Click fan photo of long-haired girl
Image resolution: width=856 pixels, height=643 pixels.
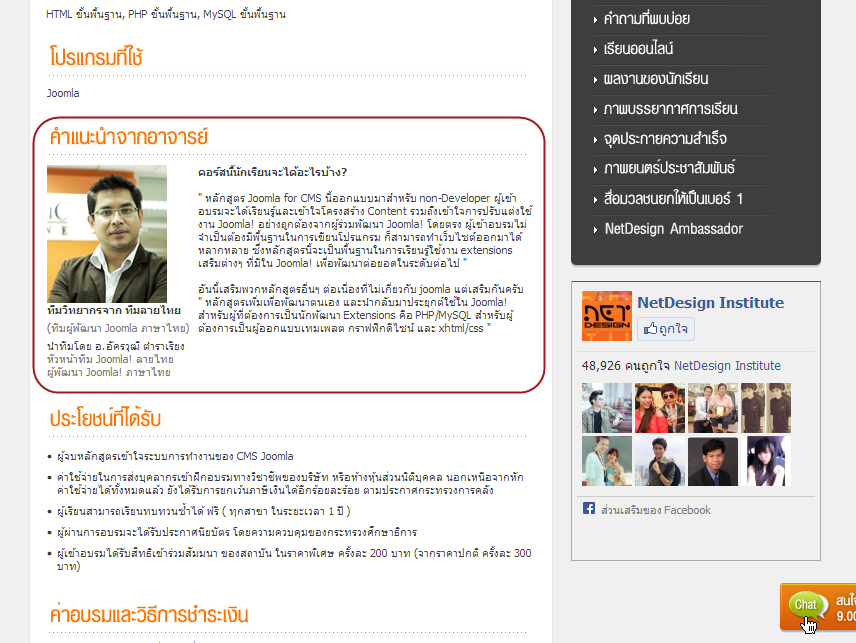[765, 461]
